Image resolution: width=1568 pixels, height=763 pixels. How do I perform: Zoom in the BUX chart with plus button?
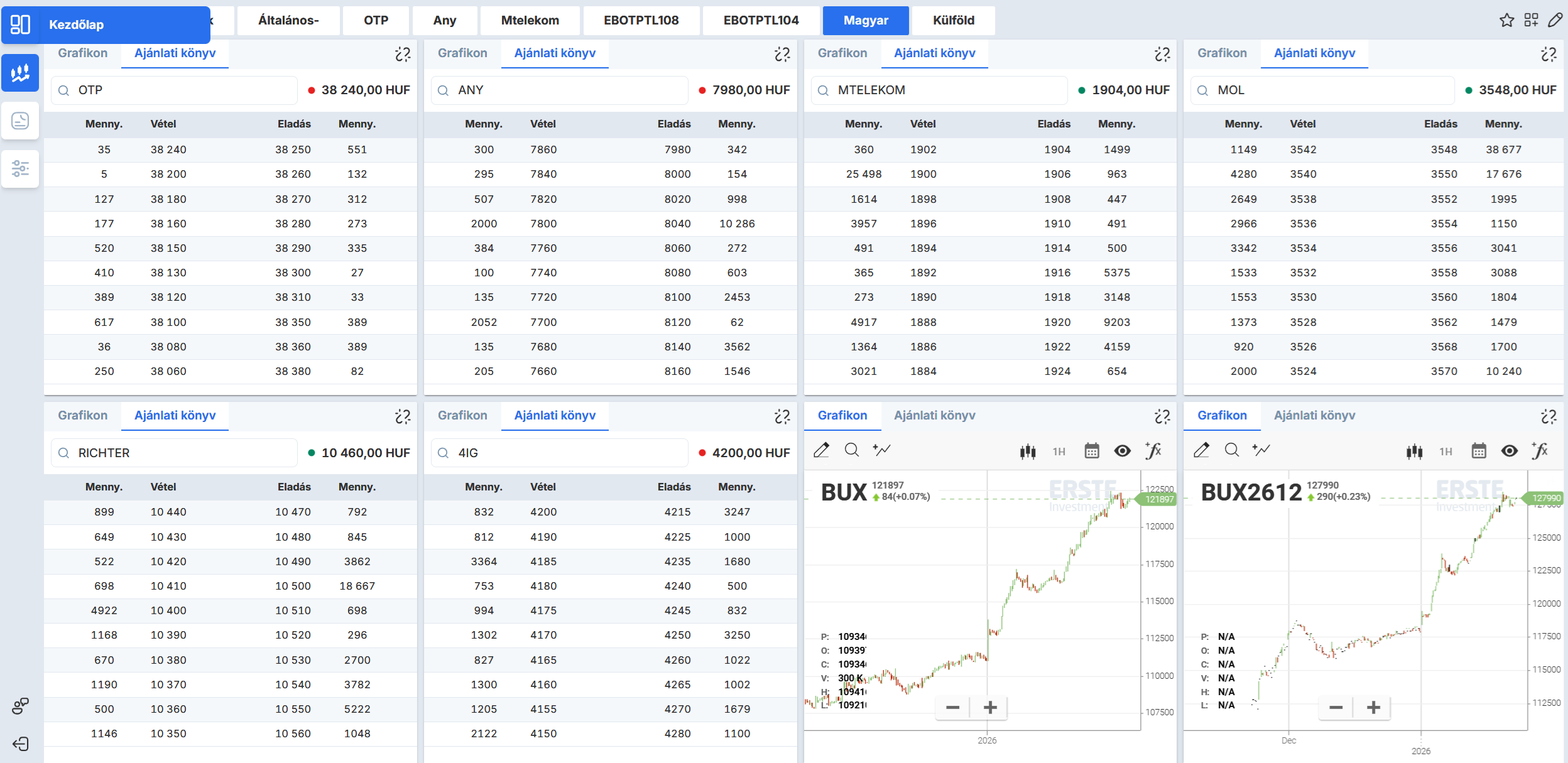(x=990, y=708)
